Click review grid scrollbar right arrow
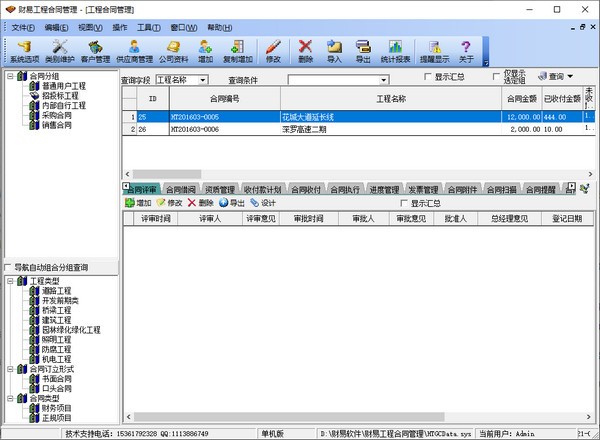The height and width of the screenshot is (440, 600). coord(589,417)
